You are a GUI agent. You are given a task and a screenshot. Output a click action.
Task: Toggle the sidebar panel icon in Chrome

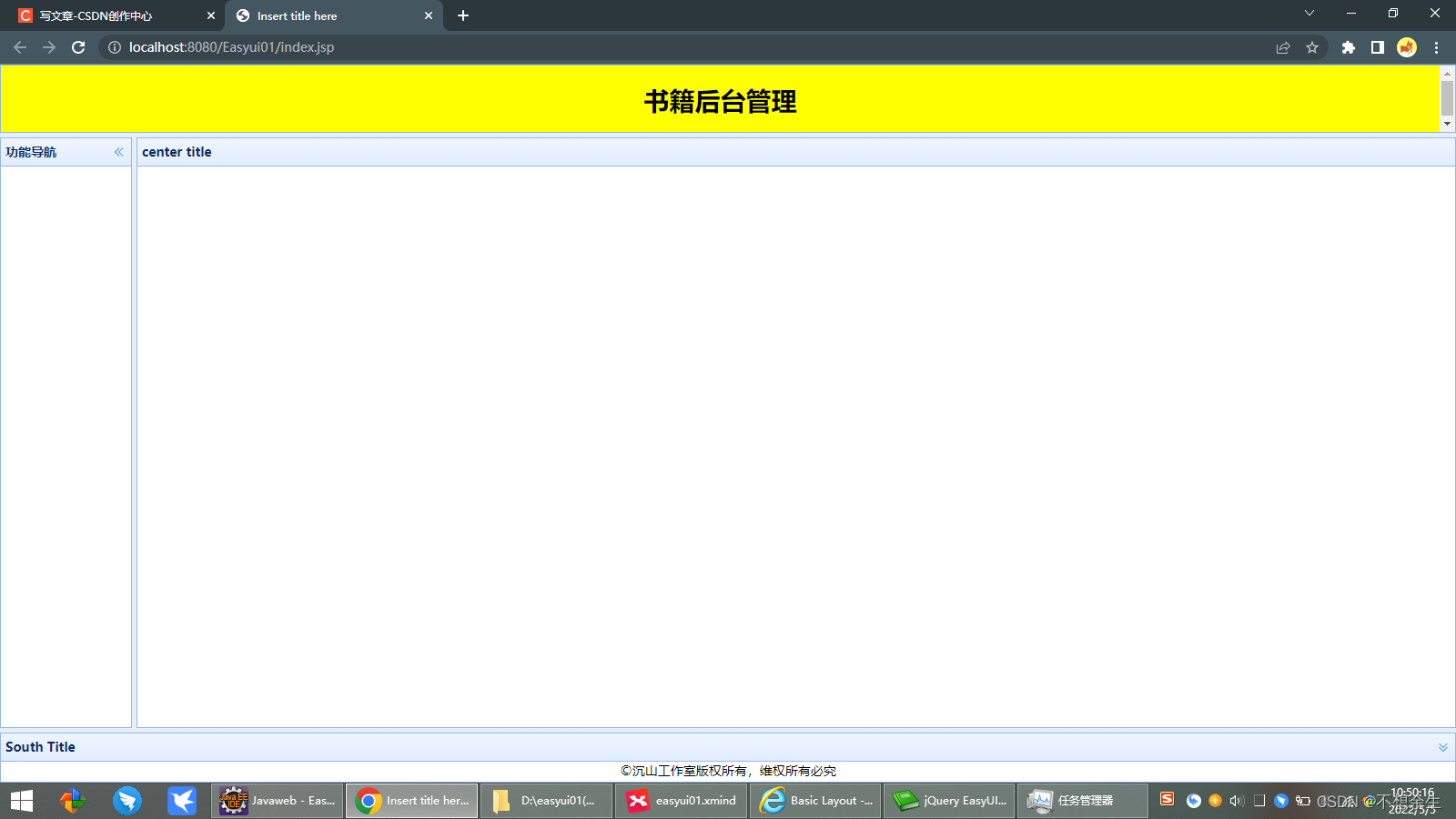(1377, 47)
